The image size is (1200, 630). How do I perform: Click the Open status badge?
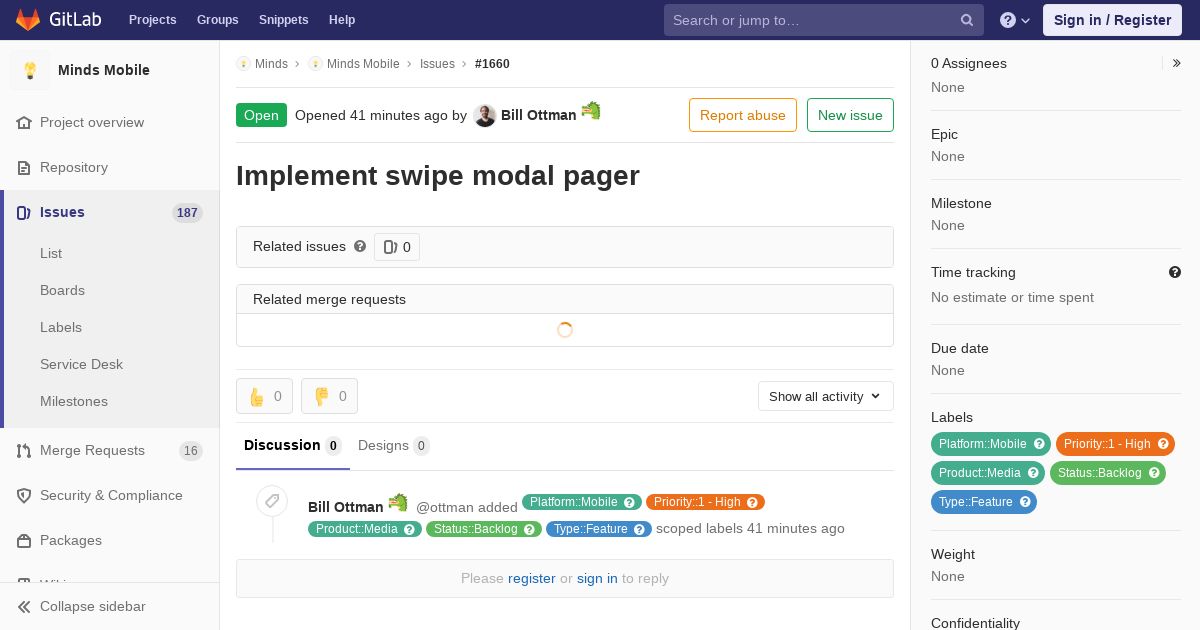pyautogui.click(x=261, y=115)
